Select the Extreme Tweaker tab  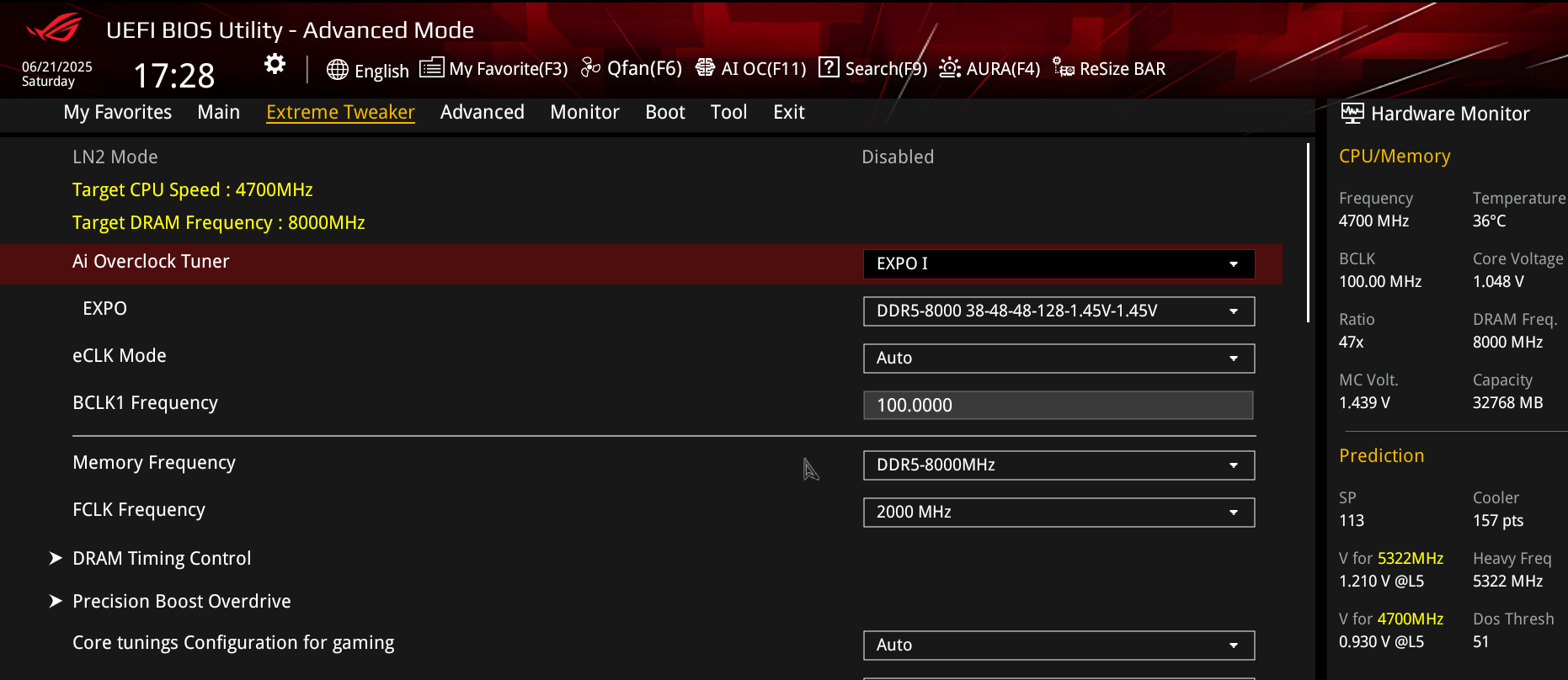coord(340,112)
